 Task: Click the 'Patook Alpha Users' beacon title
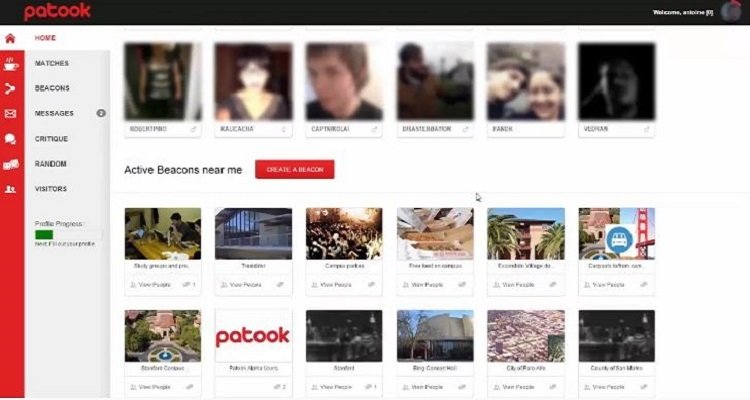[254, 368]
